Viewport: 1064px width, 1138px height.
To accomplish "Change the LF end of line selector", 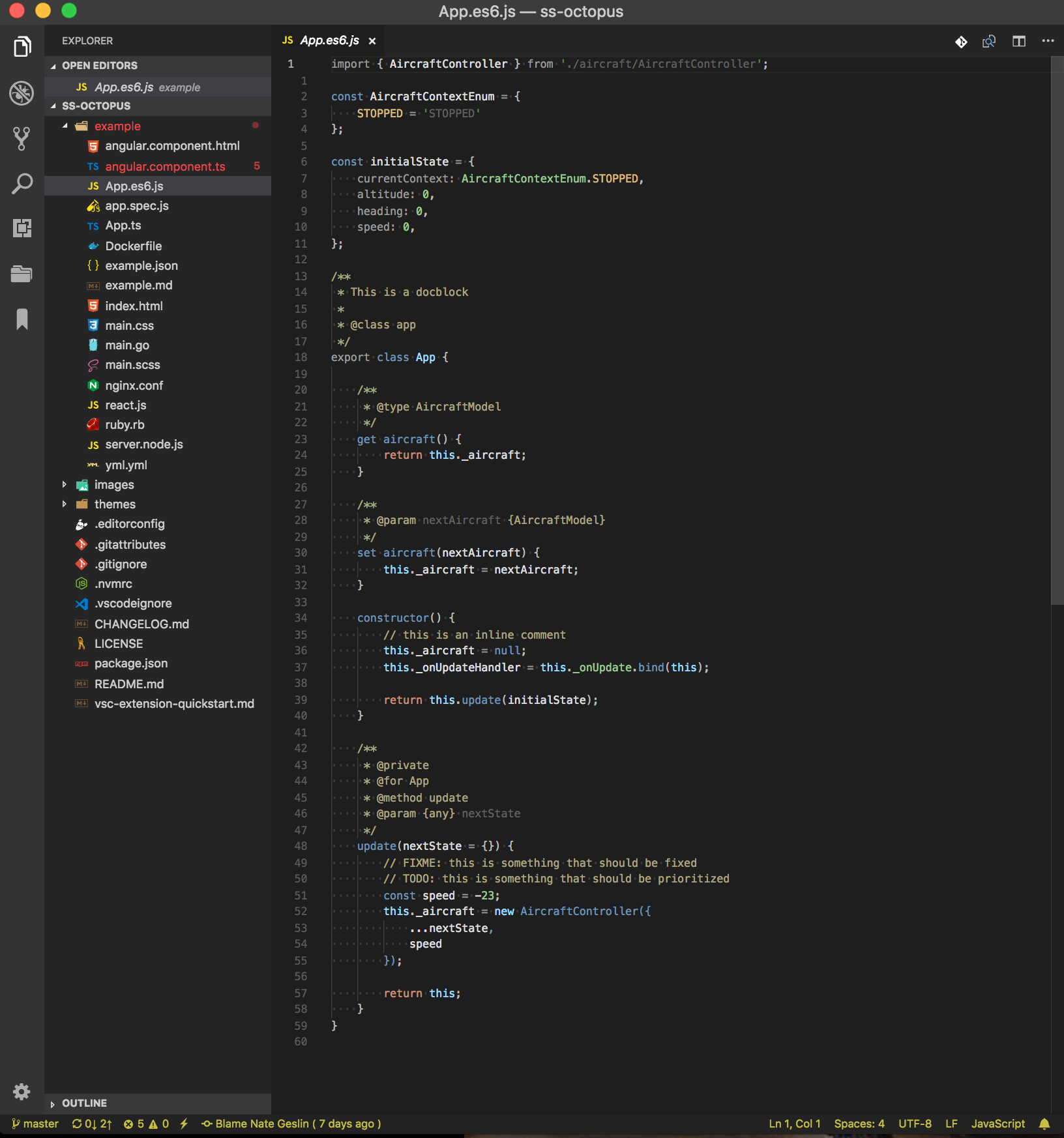I will [x=951, y=1124].
